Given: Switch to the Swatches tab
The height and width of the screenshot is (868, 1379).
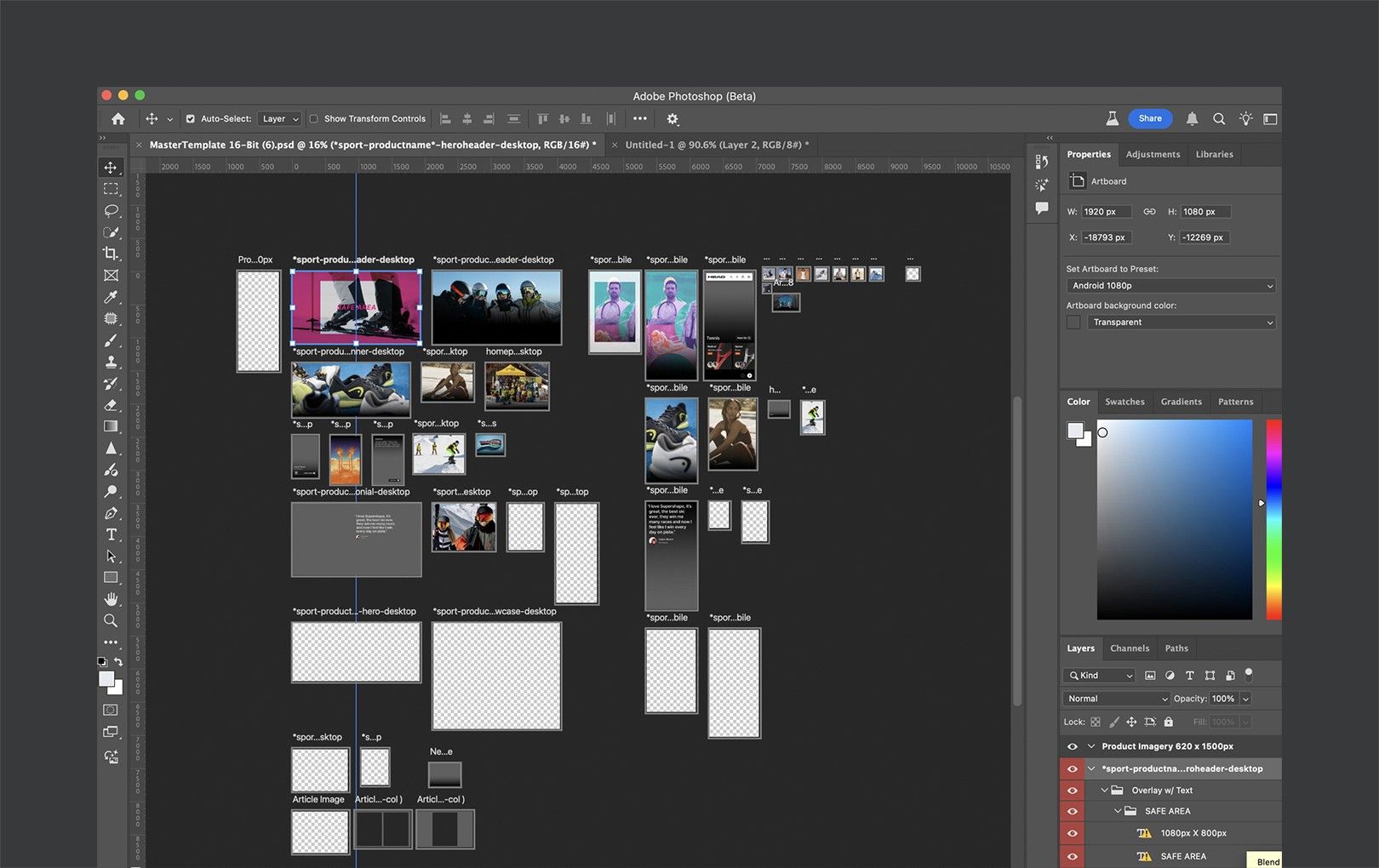Looking at the screenshot, I should [1124, 402].
